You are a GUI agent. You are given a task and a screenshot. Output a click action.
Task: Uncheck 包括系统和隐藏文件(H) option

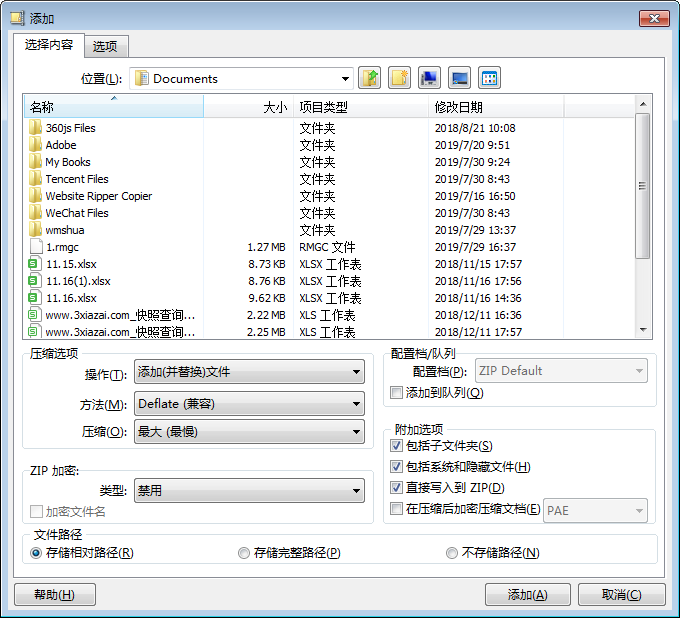tap(396, 467)
